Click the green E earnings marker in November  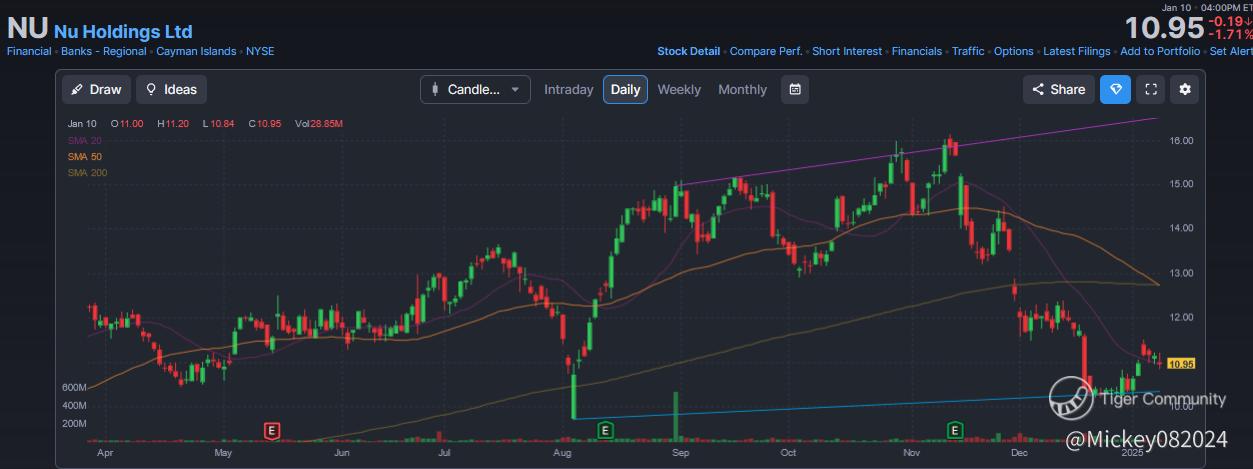click(955, 431)
